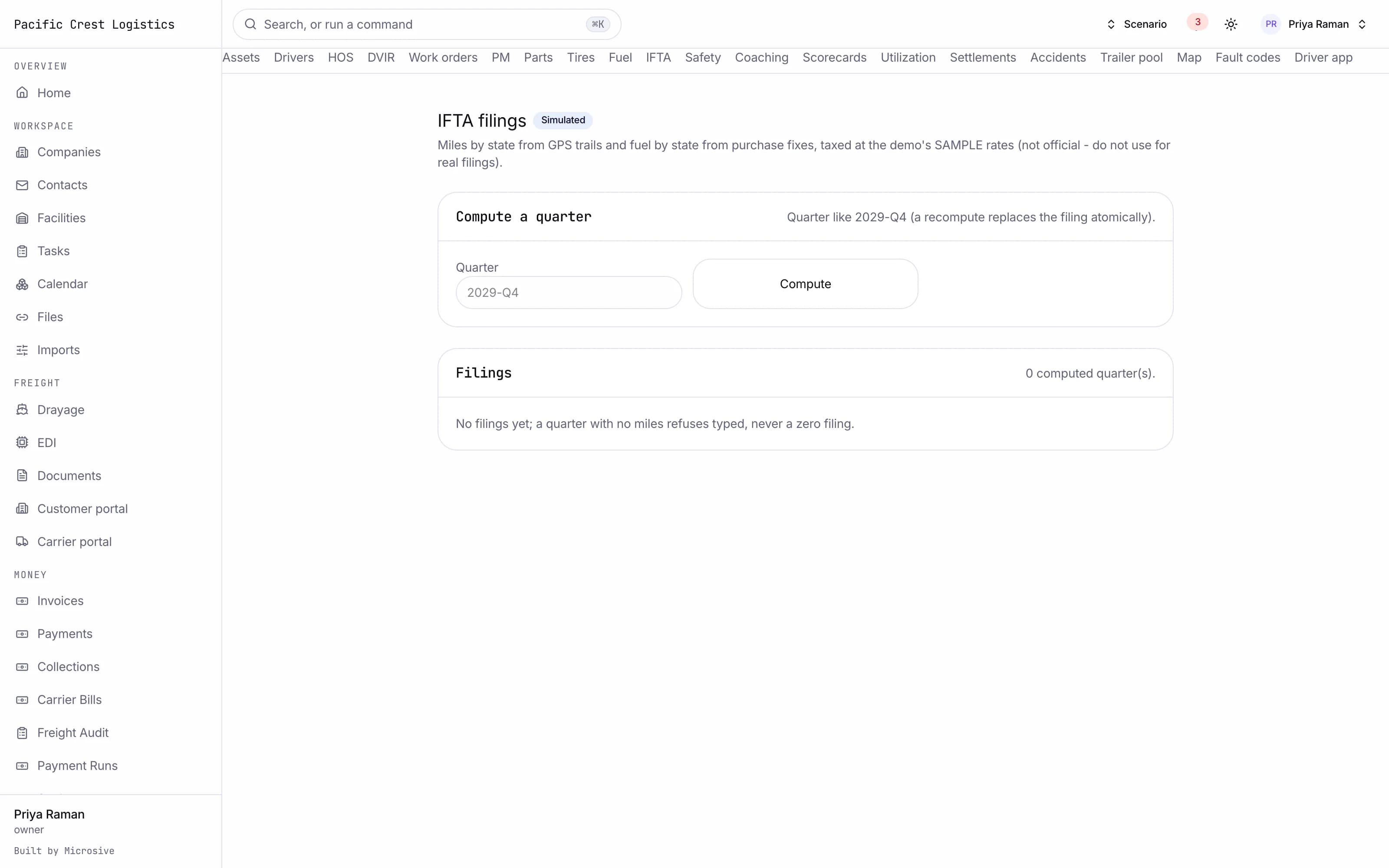The height and width of the screenshot is (868, 1389).
Task: Click the Calendar sidebar icon
Action: click(22, 284)
